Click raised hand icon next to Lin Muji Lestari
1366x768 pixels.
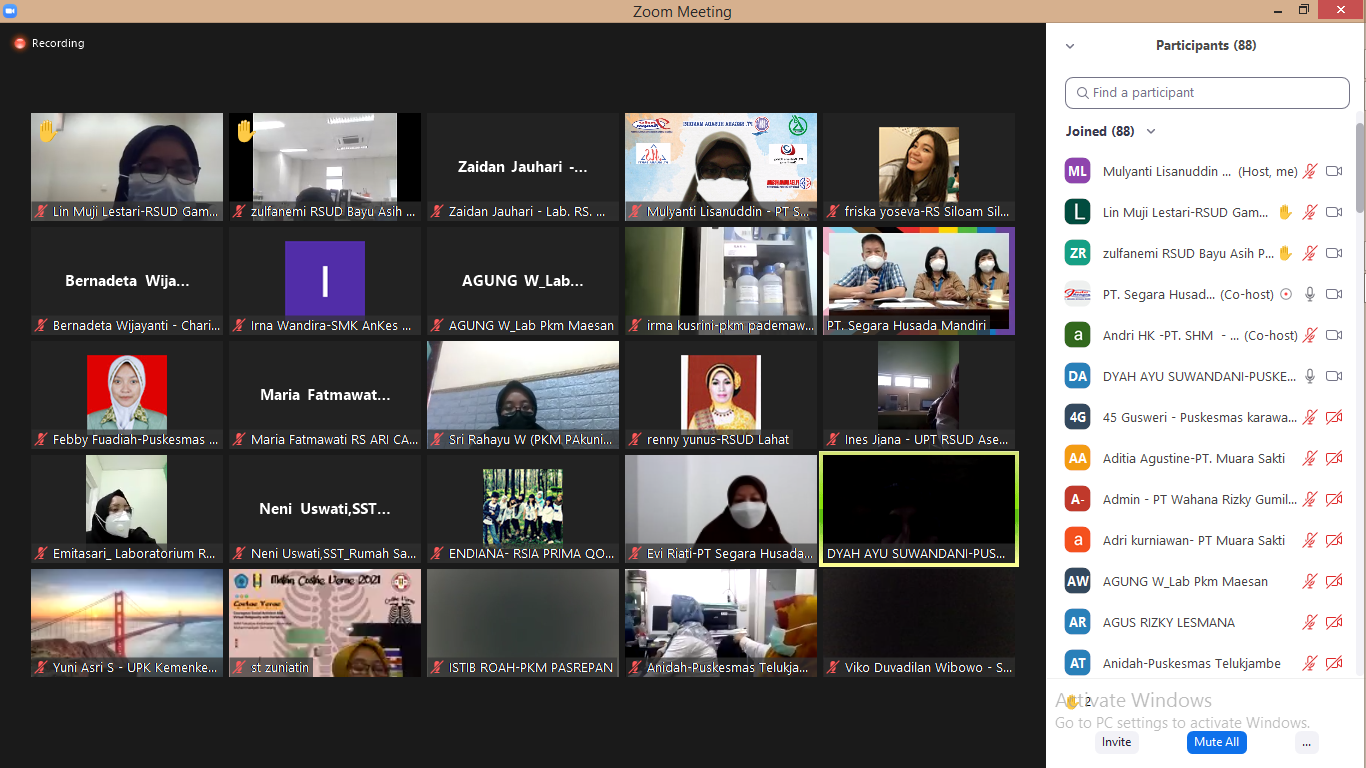click(1285, 212)
